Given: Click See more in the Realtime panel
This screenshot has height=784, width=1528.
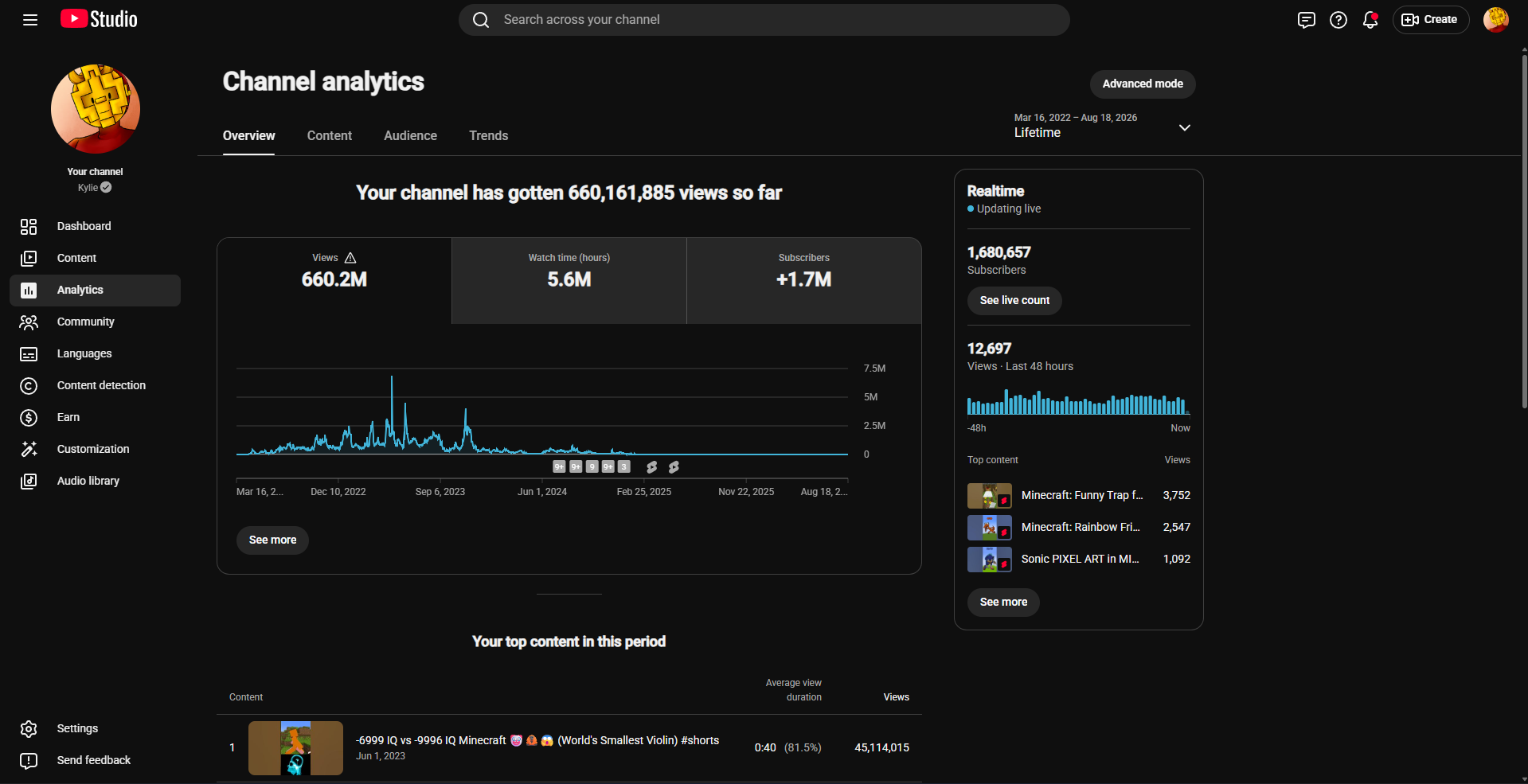Looking at the screenshot, I should point(1003,603).
